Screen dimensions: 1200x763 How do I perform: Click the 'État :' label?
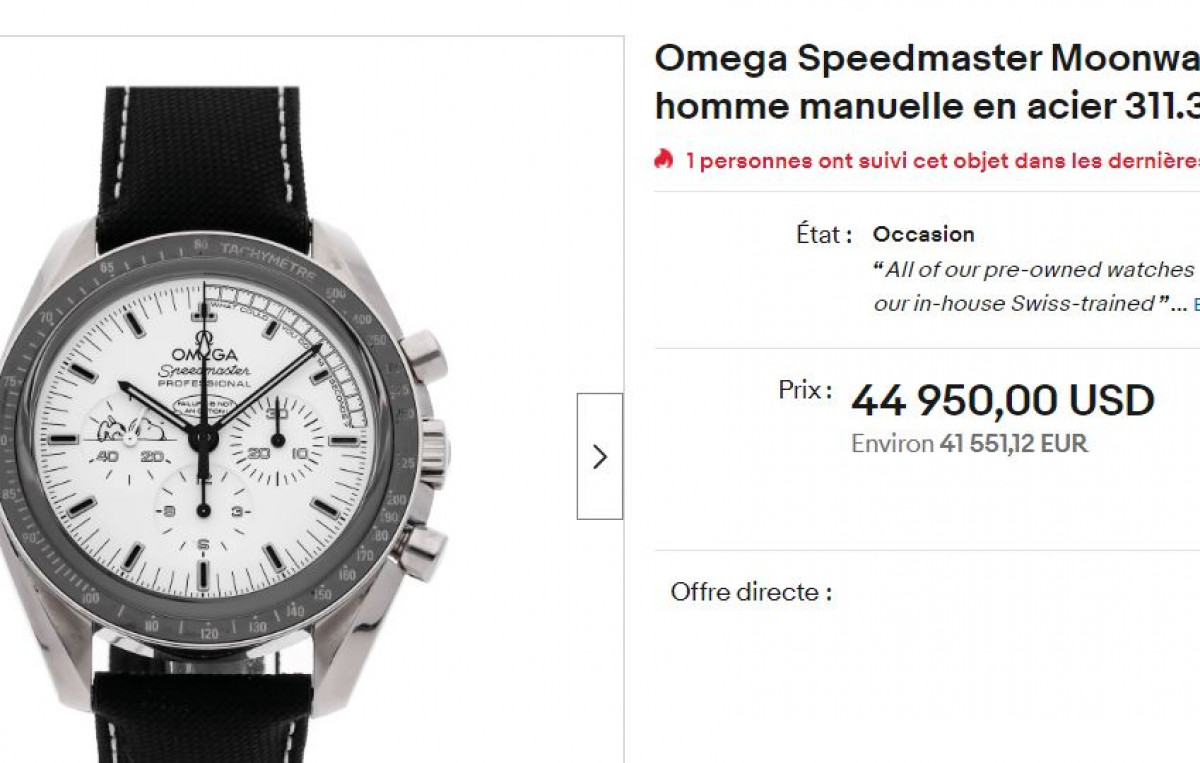point(824,235)
